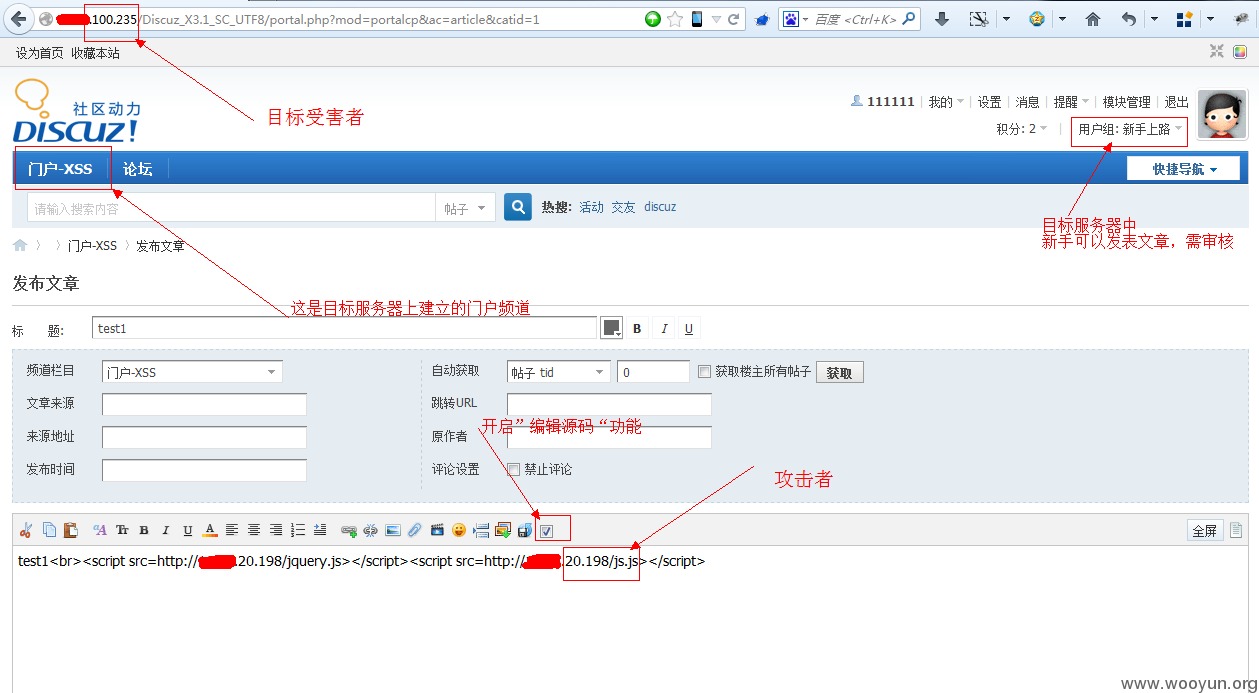
Task: Tick the 禁止评论 checkbox
Action: tap(514, 469)
